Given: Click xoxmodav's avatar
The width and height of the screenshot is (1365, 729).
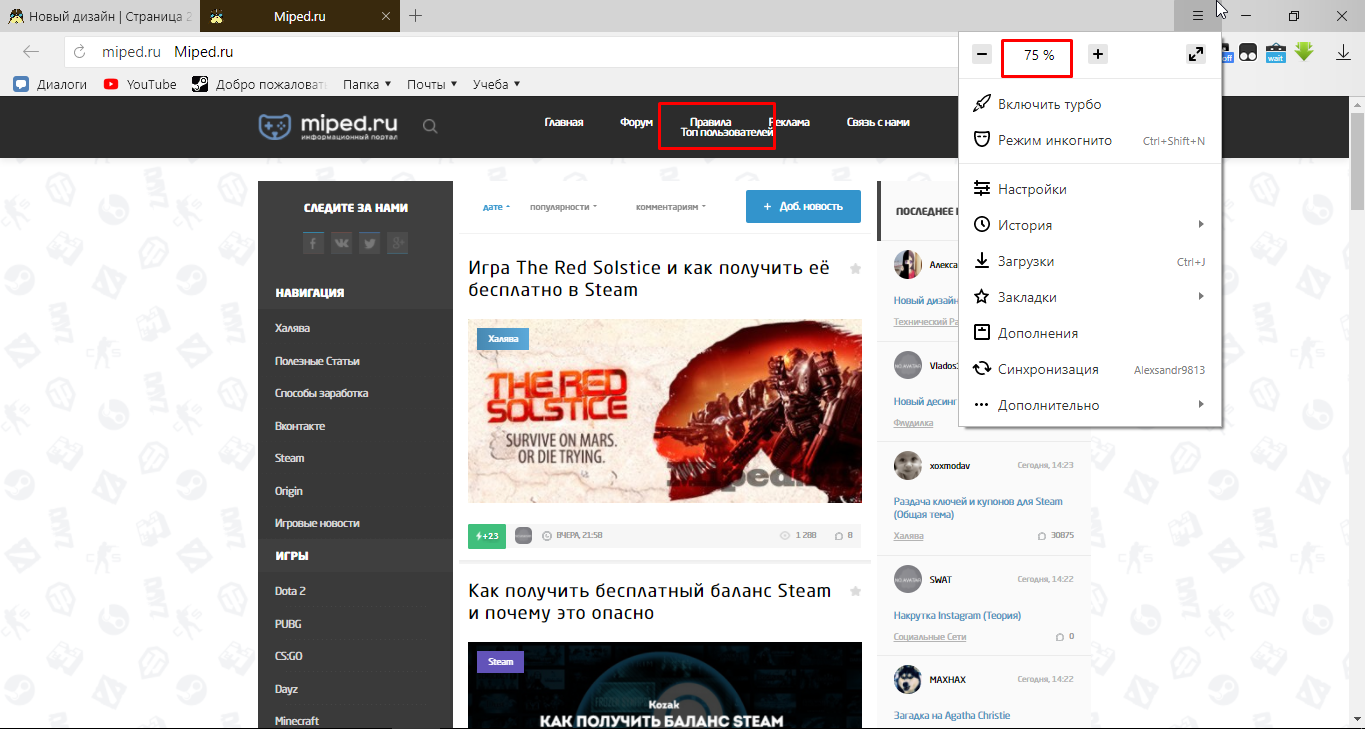Looking at the screenshot, I should 907,465.
